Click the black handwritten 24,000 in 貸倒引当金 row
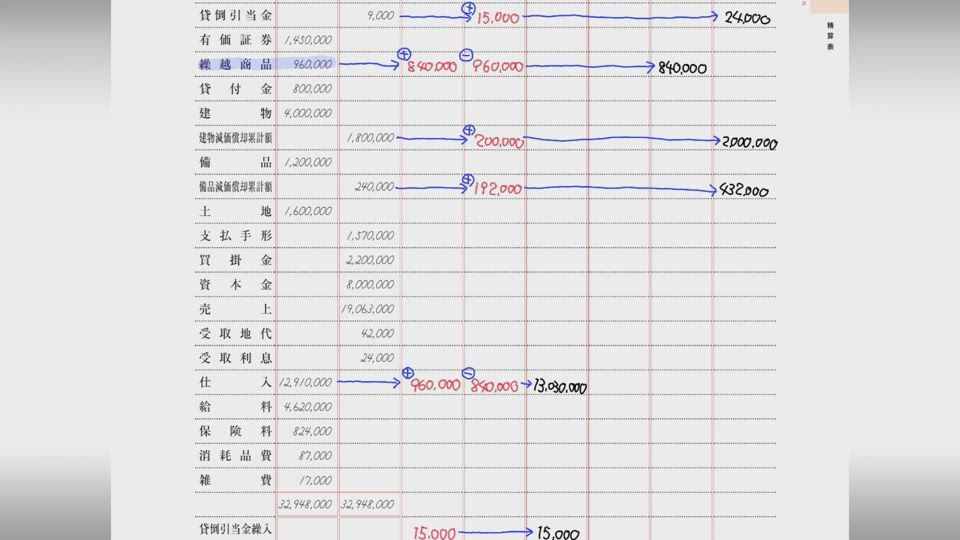 click(x=747, y=17)
